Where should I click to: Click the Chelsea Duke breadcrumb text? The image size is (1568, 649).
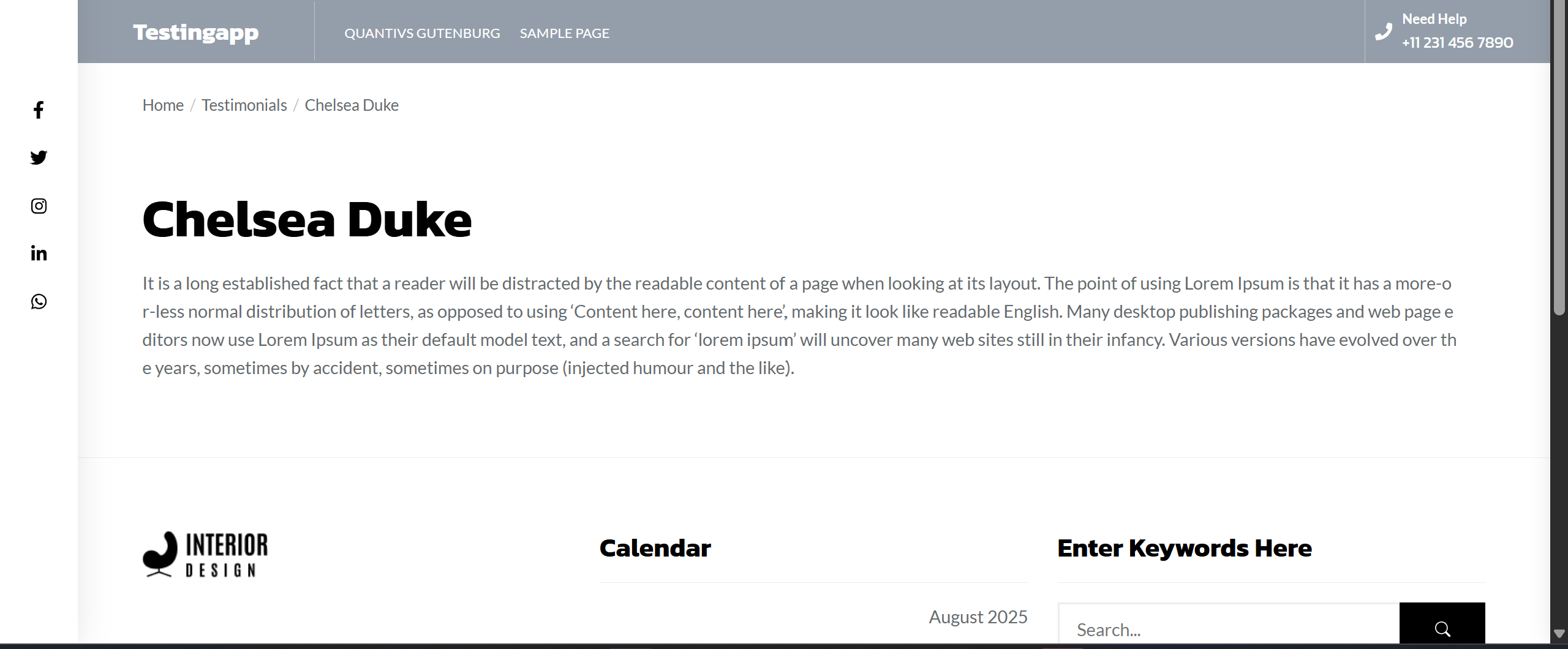352,105
